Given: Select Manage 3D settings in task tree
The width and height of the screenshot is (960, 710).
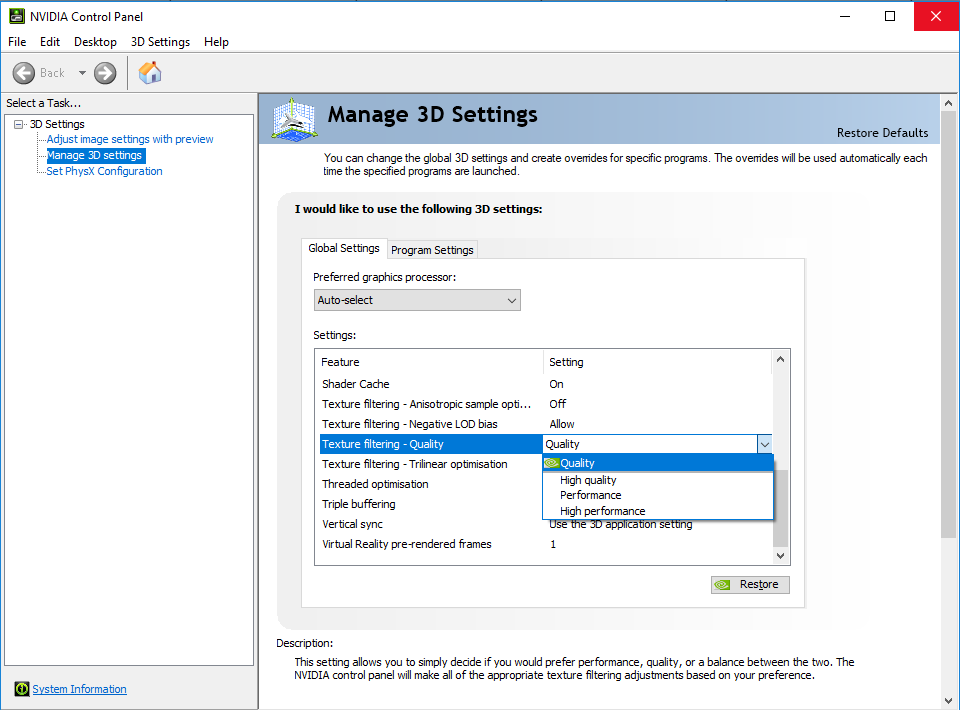Looking at the screenshot, I should (x=94, y=155).
